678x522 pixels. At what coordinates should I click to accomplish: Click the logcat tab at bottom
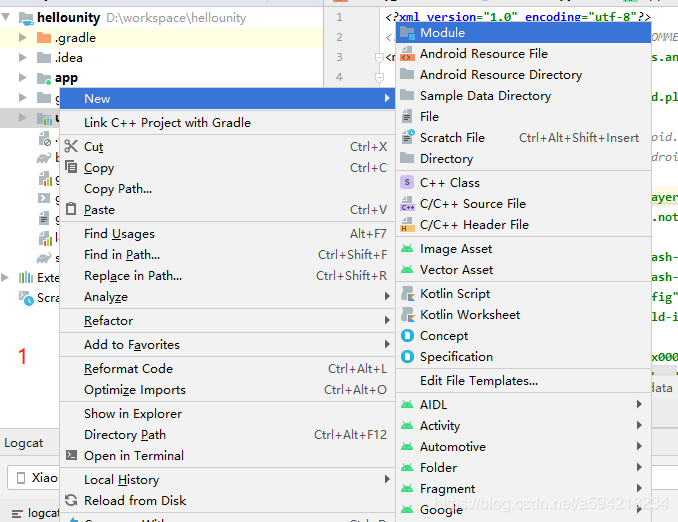[35, 513]
